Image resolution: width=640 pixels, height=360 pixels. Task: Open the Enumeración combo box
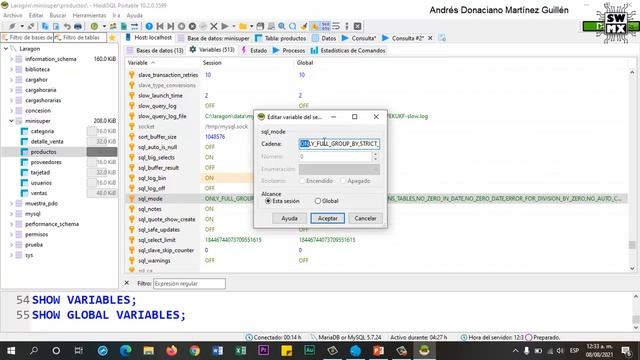pos(339,169)
